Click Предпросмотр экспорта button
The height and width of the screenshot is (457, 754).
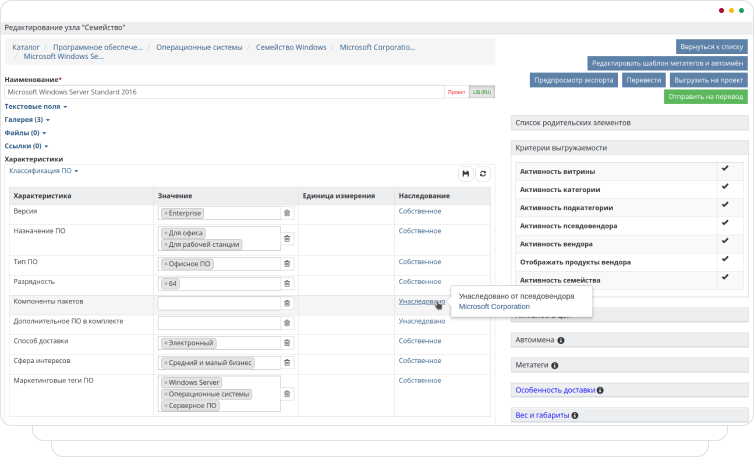574,80
